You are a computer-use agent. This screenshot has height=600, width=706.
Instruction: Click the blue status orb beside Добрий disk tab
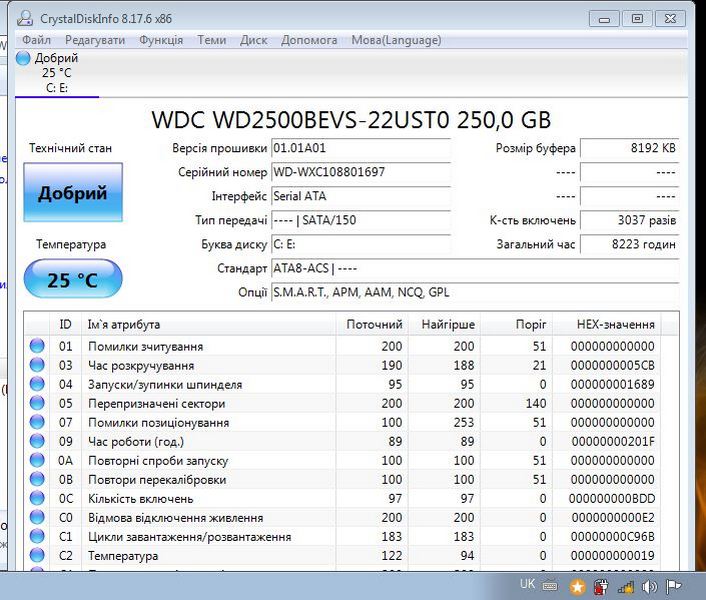pyautogui.click(x=23, y=58)
